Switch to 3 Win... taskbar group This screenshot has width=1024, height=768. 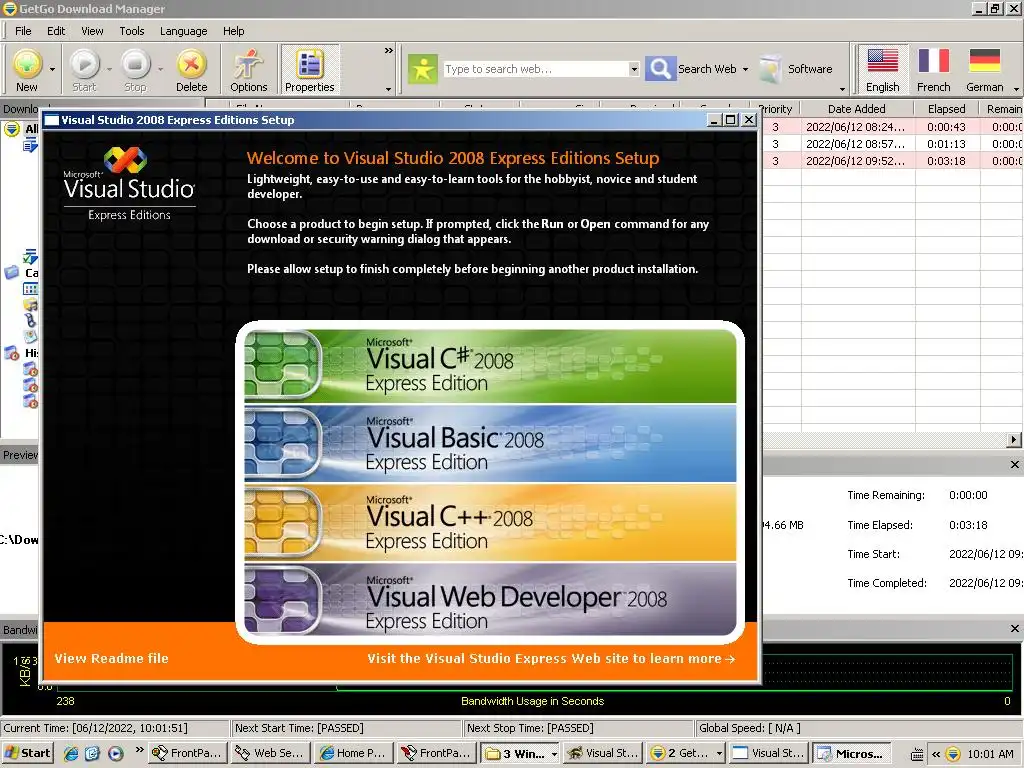pyautogui.click(x=520, y=753)
